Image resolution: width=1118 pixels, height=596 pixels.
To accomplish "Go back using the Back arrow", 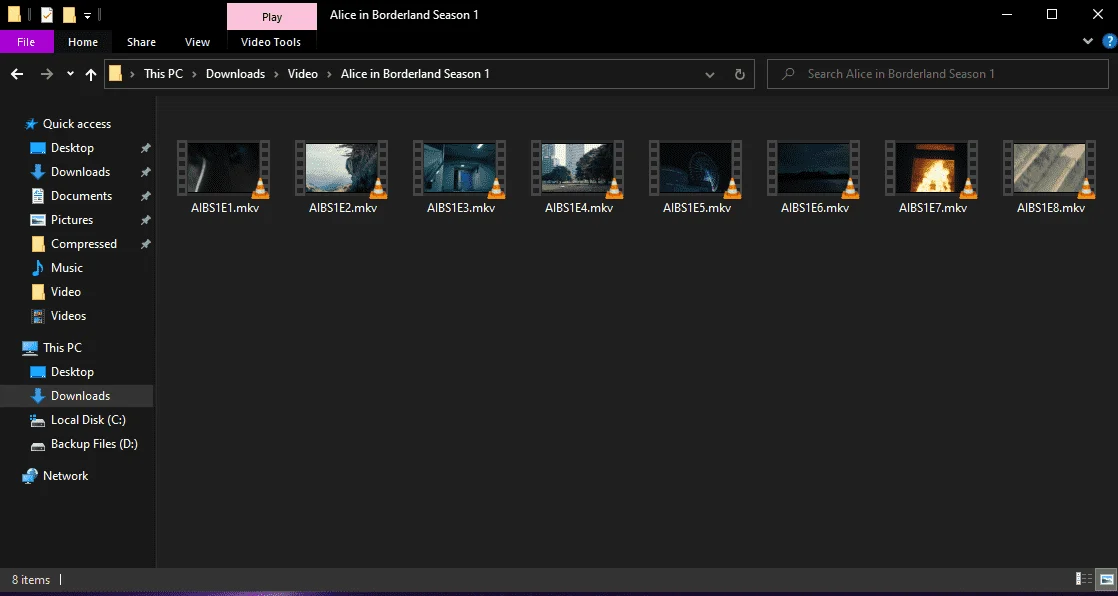I will (x=17, y=74).
